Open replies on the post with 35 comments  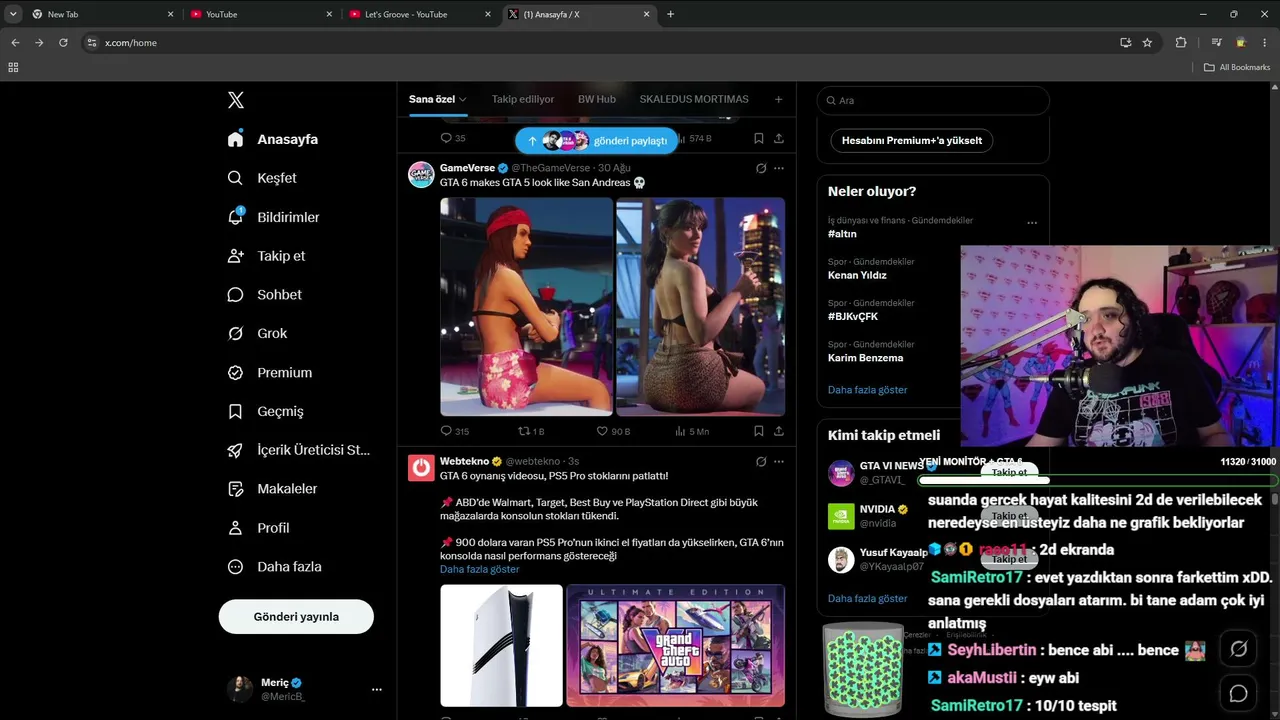[x=453, y=138]
